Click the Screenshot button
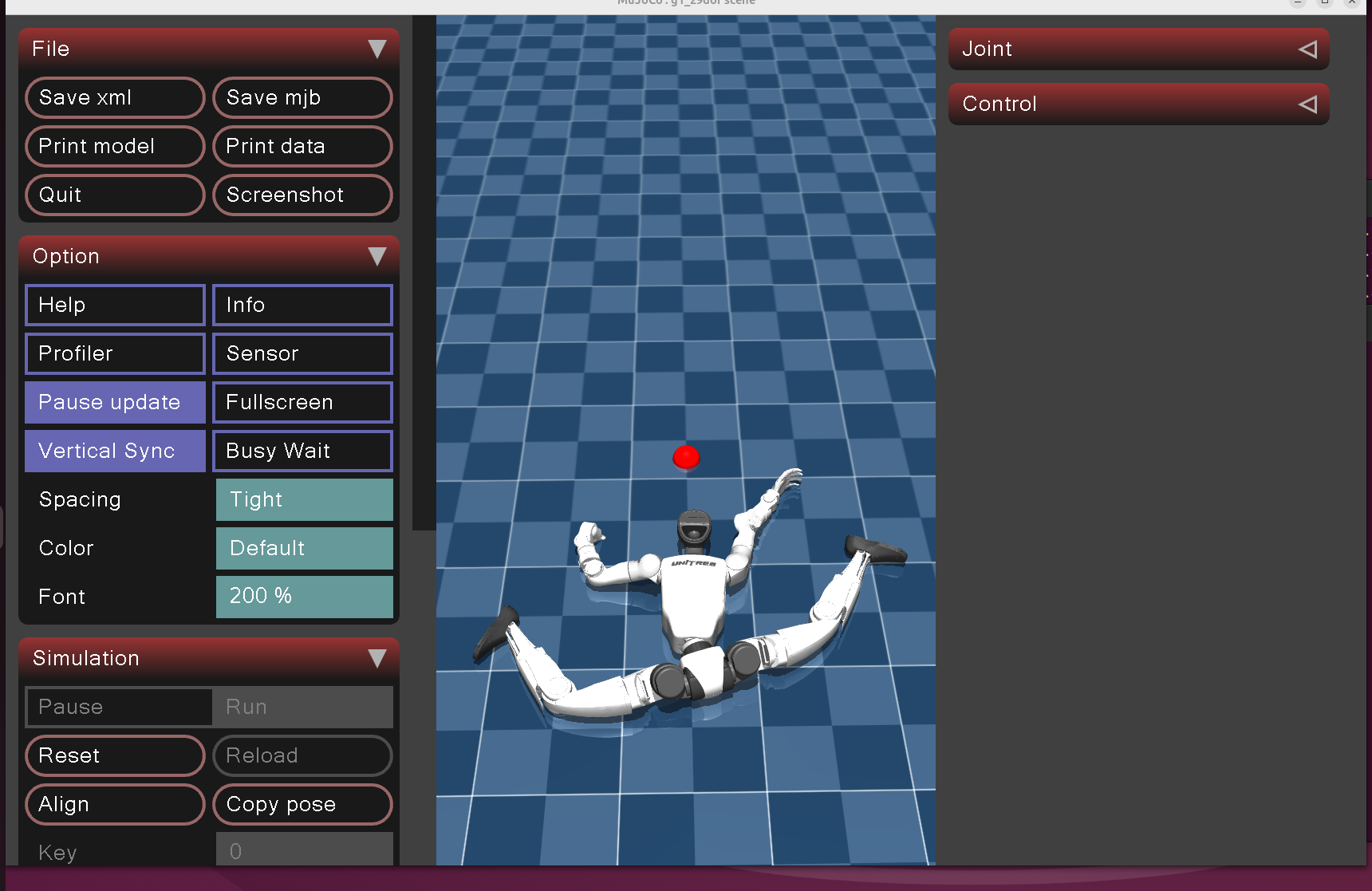Viewport: 1372px width, 891px height. [302, 195]
